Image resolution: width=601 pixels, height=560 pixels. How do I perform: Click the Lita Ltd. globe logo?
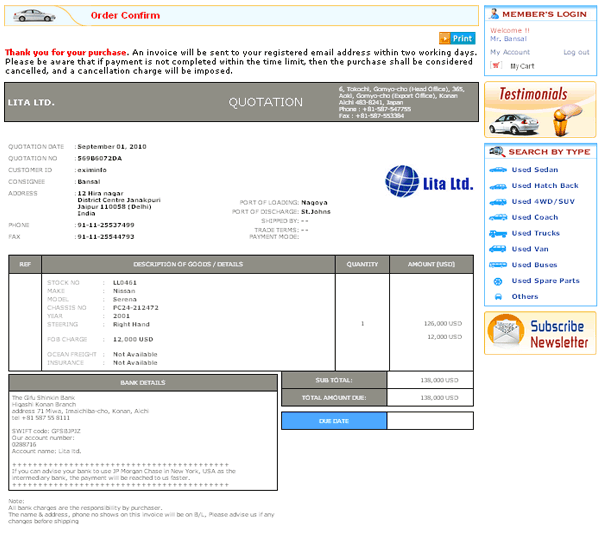click(x=403, y=182)
